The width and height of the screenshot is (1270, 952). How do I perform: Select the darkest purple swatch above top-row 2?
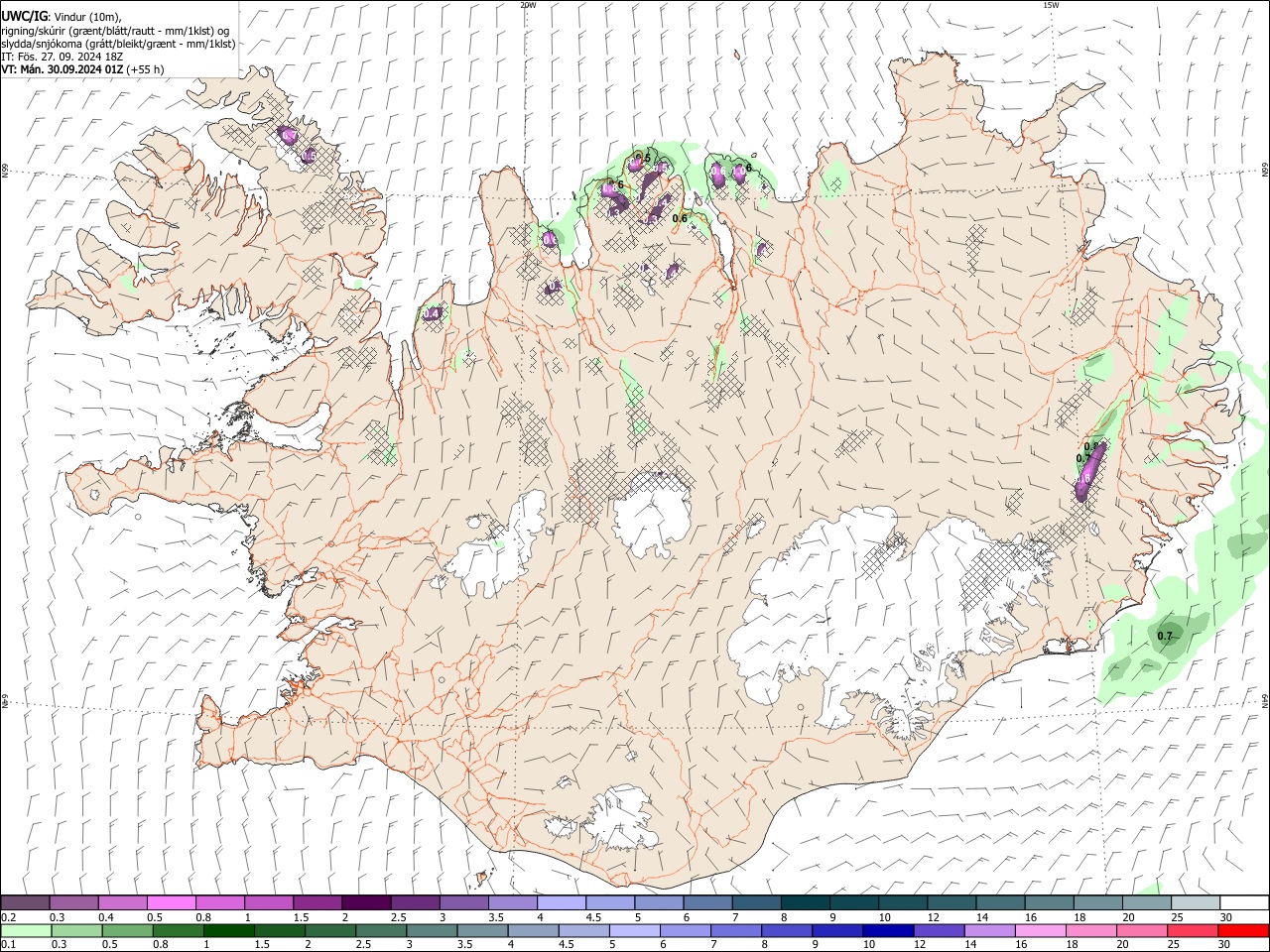tap(366, 903)
